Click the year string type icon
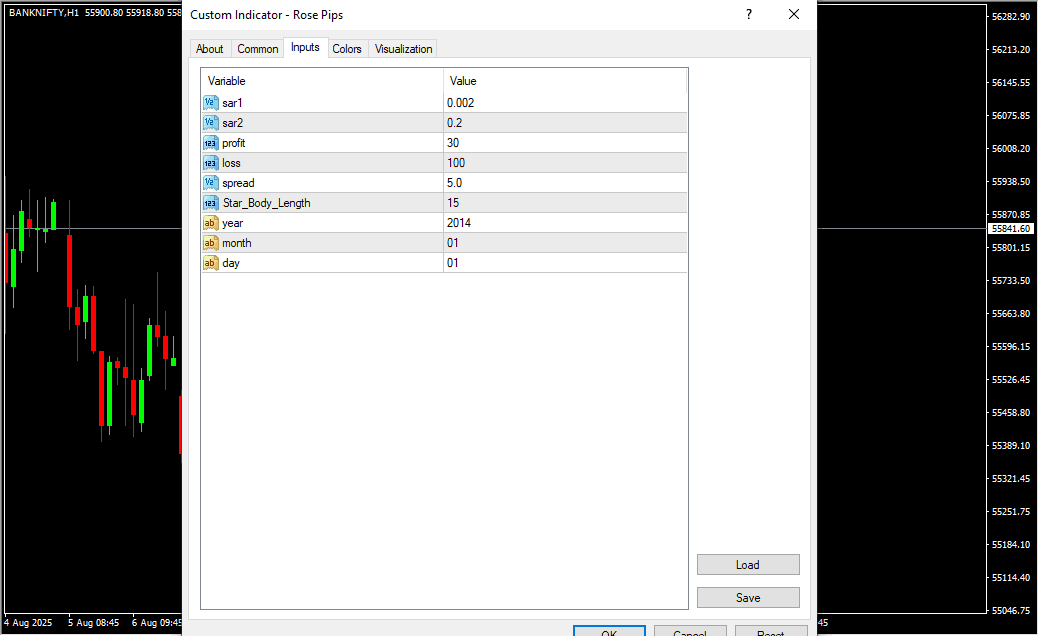 [211, 223]
